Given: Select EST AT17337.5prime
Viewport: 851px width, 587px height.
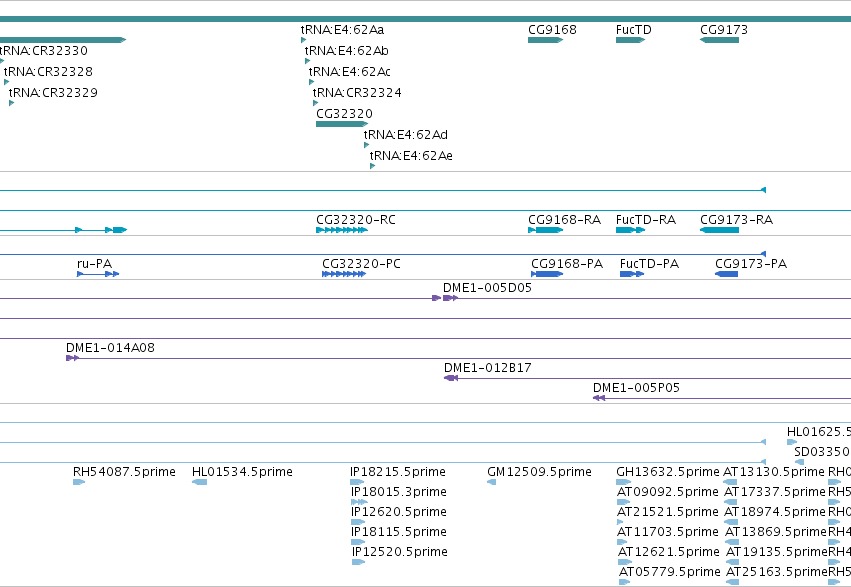Looking at the screenshot, I should tap(731, 502).
